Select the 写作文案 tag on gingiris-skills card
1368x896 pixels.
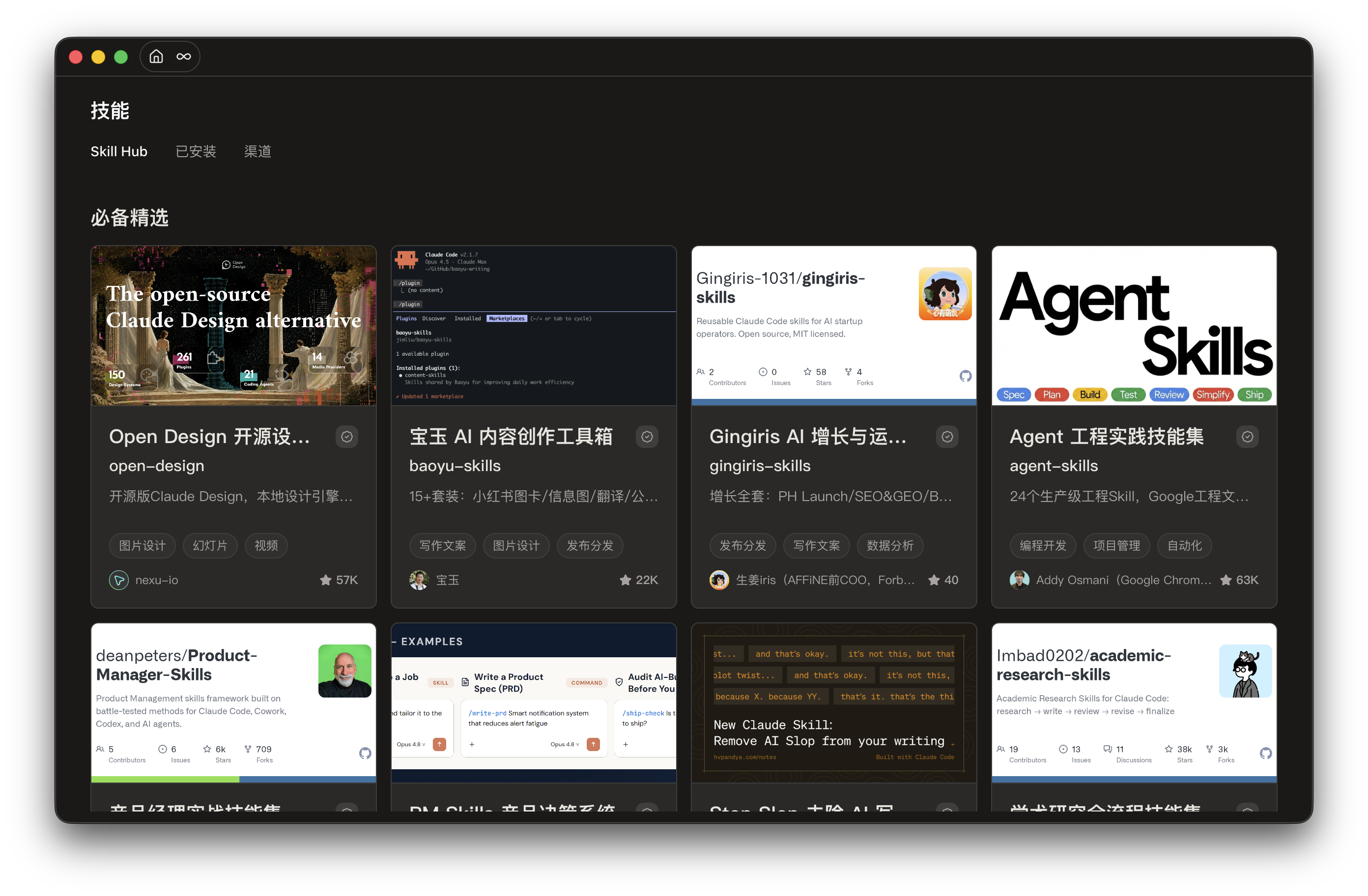pos(816,545)
